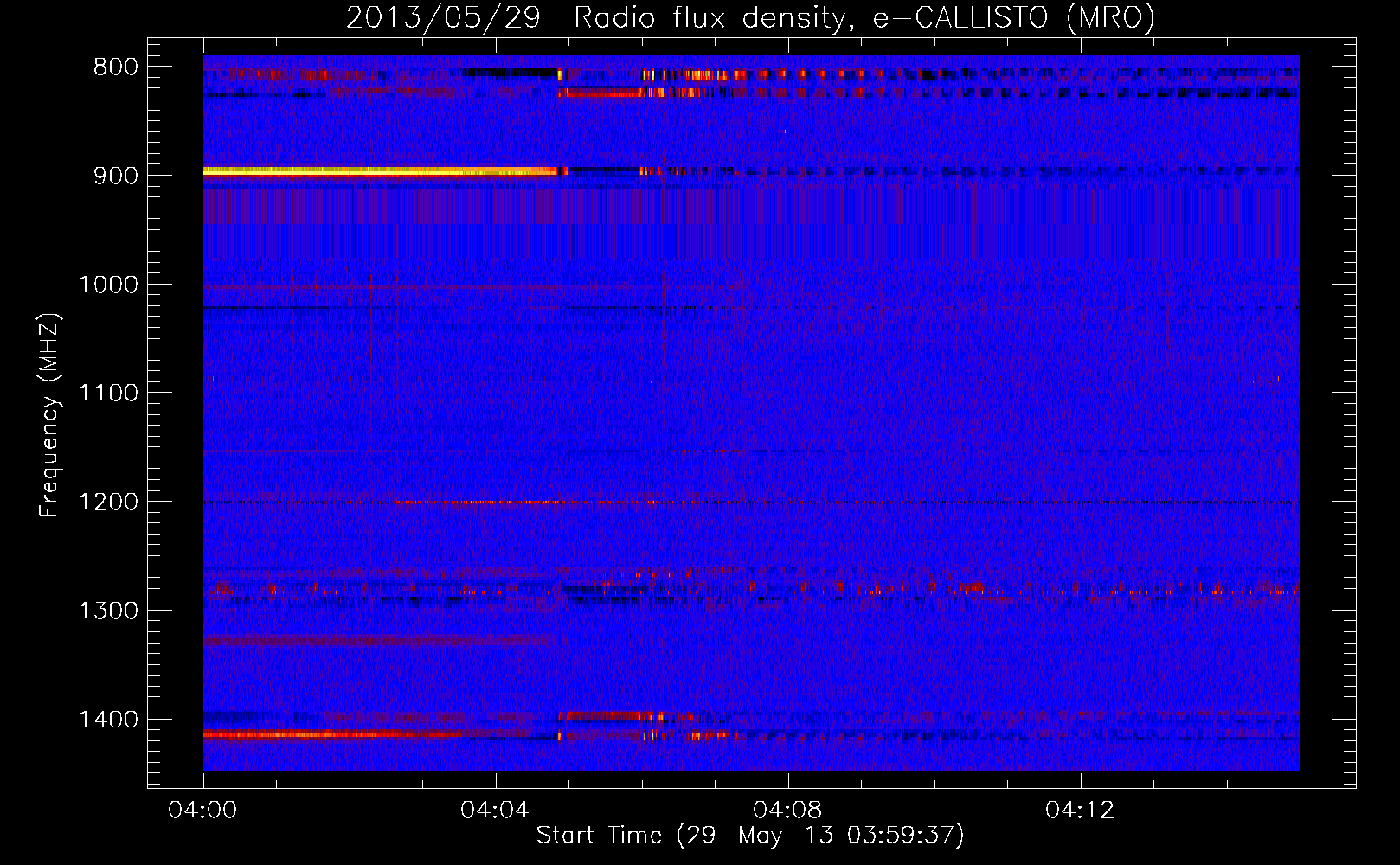Click the 1100 frequency tick label
The height and width of the screenshot is (865, 1400).
tap(108, 394)
